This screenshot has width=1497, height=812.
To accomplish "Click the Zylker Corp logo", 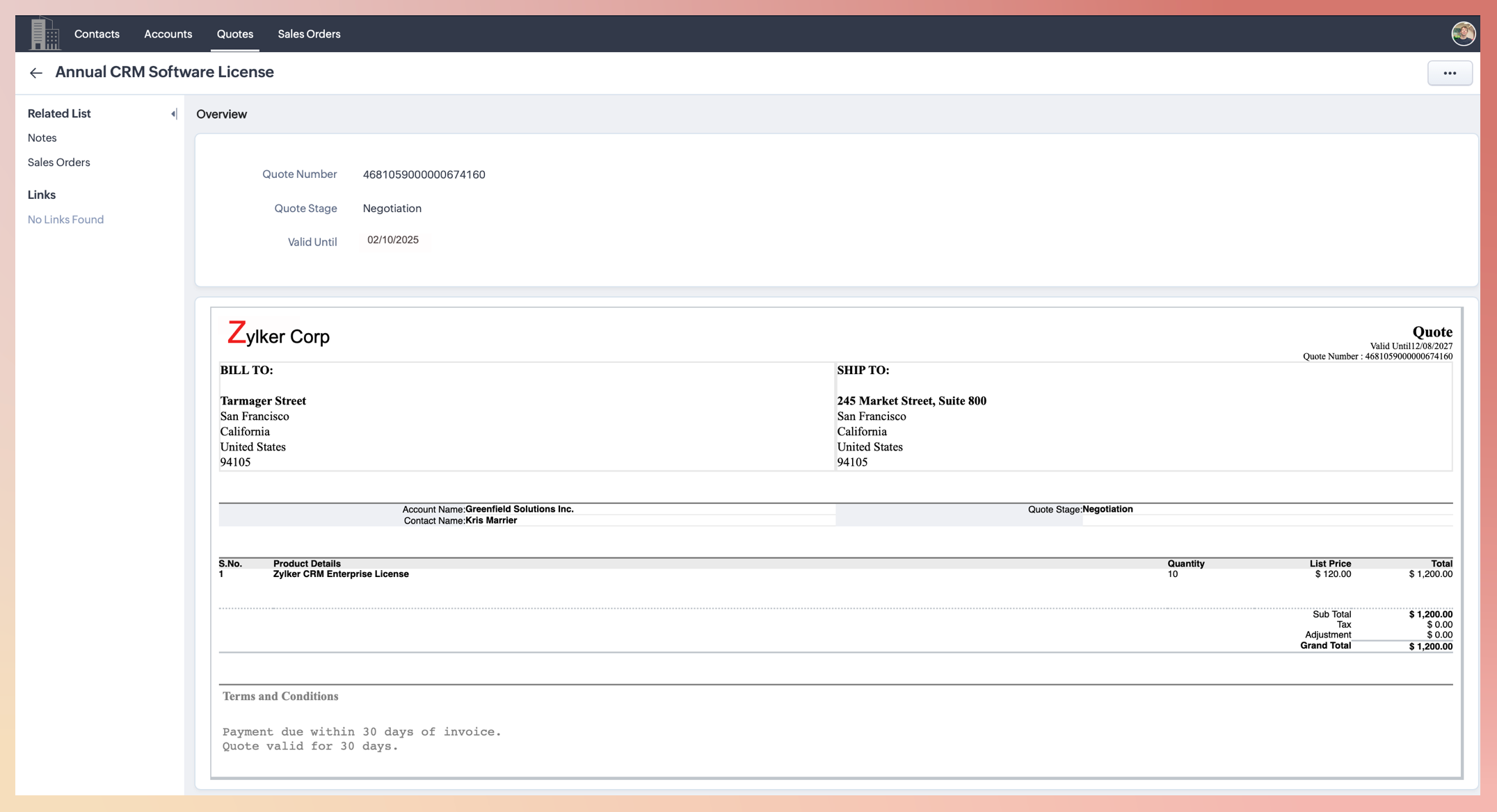I will (278, 334).
